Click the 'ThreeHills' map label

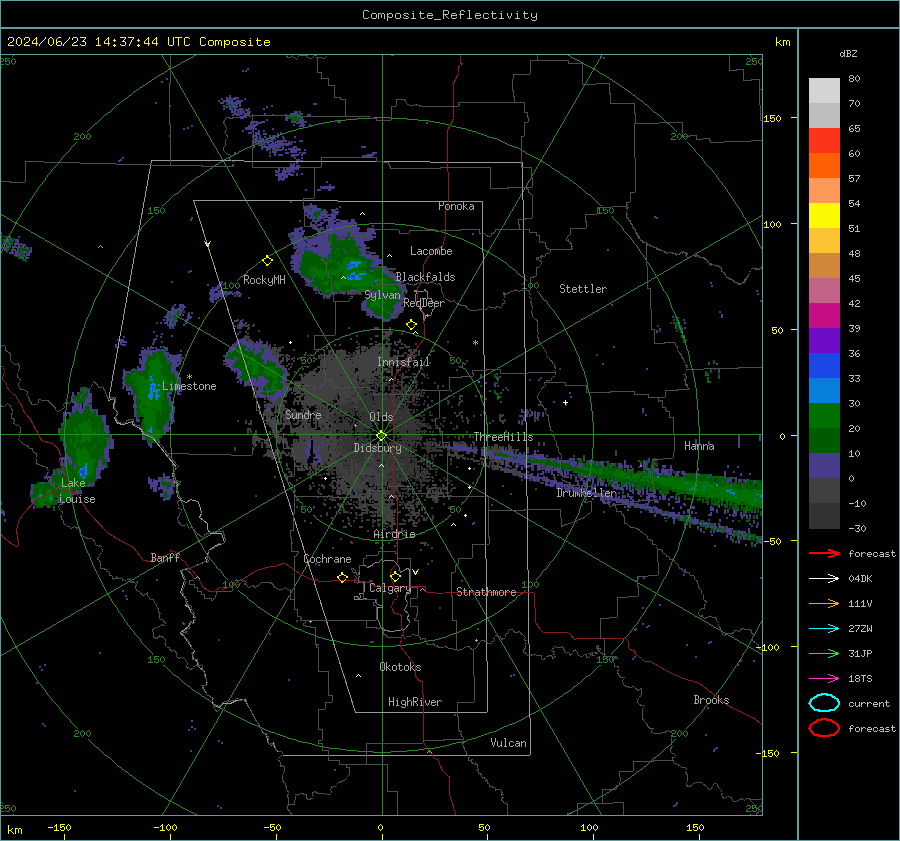coord(503,437)
